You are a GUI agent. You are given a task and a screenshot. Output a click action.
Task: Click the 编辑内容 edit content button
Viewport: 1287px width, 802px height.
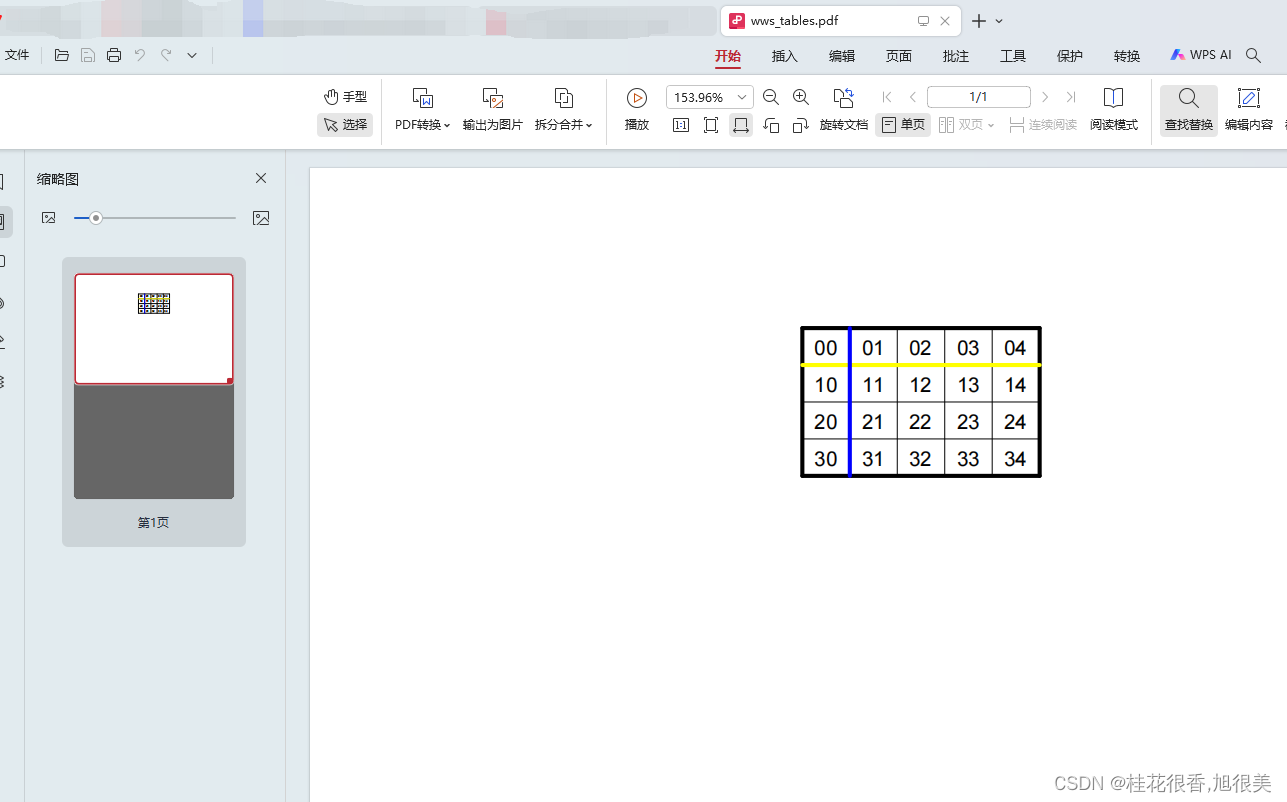coord(1249,110)
